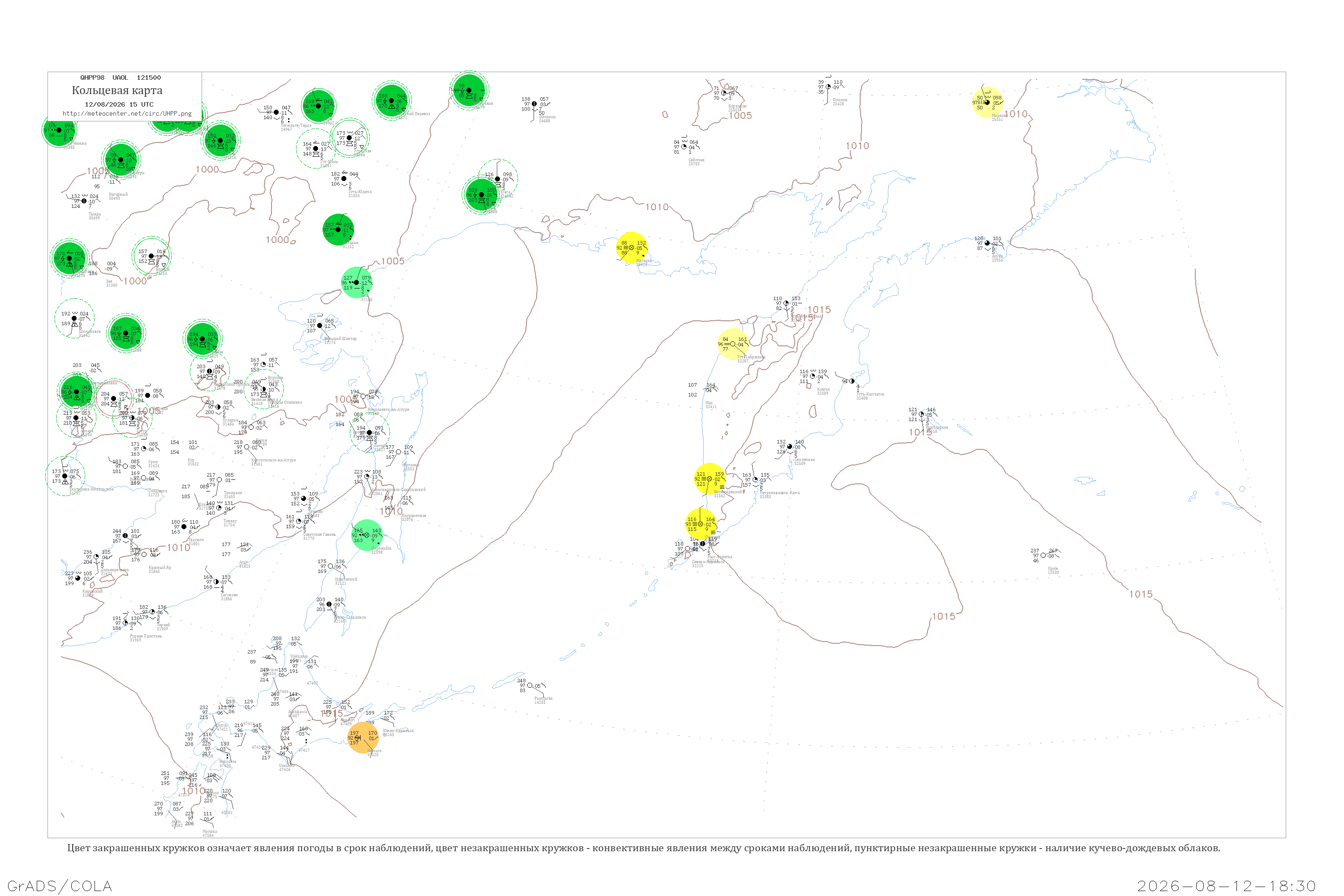Click the station label "Апука 25956"
The height and width of the screenshot is (896, 1344).
(x=997, y=258)
